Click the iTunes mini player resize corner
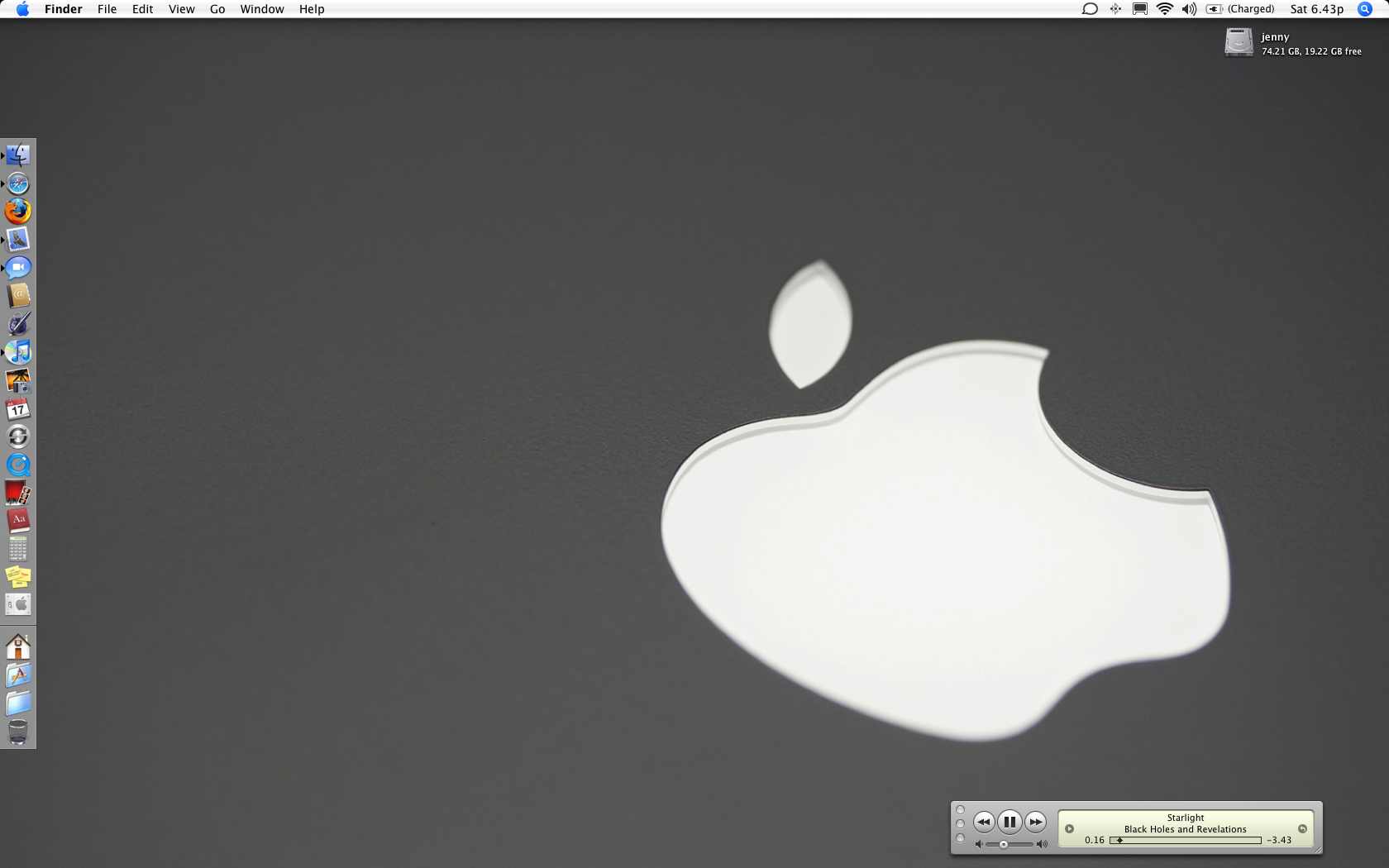This screenshot has width=1389, height=868. (x=1317, y=849)
